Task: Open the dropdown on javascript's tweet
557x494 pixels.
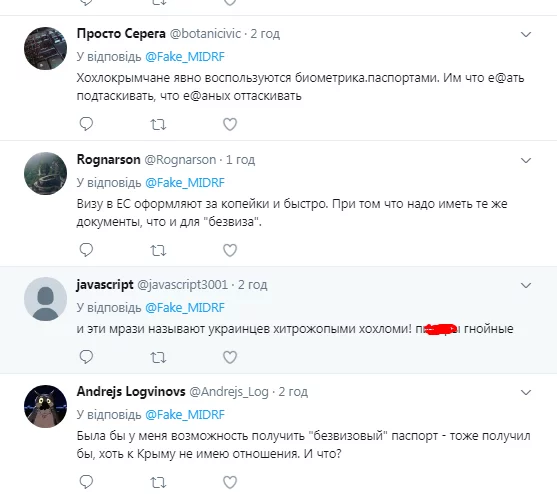Action: click(x=526, y=285)
